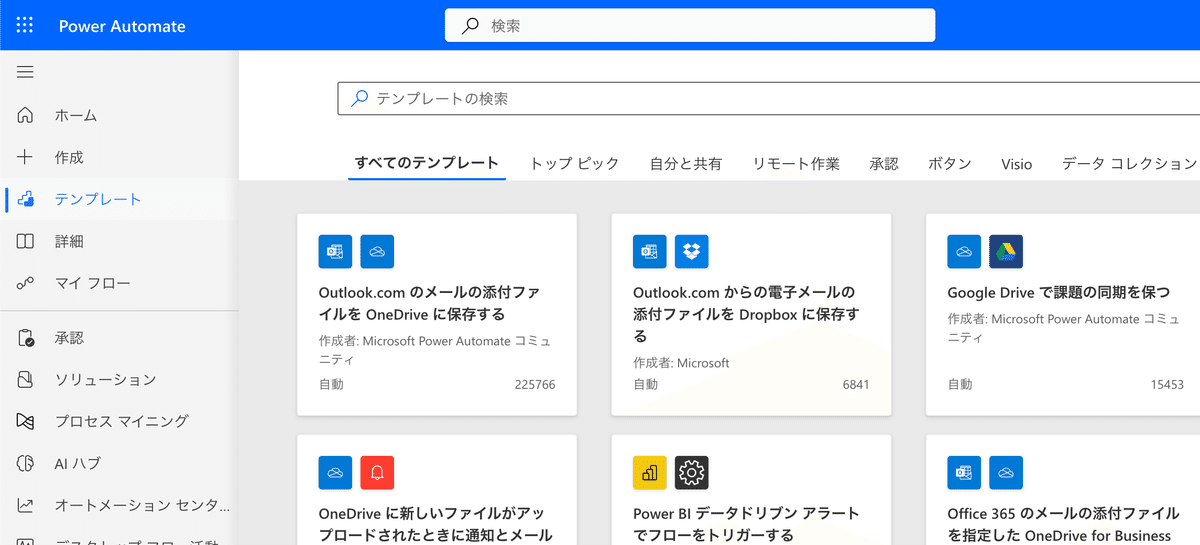The width and height of the screenshot is (1200, 545).
Task: Open Power BI データドリブン アラート template
Action: click(x=751, y=490)
